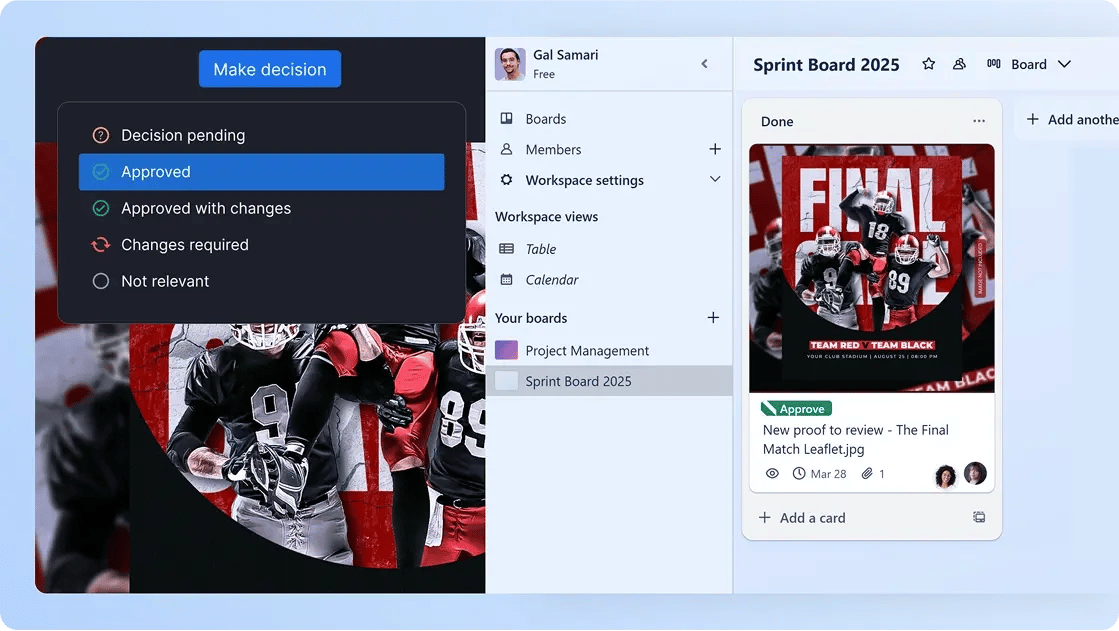Screen dimensions: 1119x631
Task: Choose the Decision pending option
Action: click(182, 135)
